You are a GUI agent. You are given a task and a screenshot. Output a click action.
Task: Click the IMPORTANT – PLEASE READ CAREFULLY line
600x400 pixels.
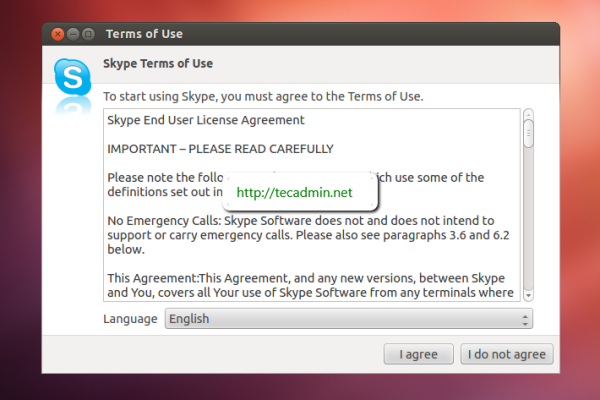tap(220, 149)
